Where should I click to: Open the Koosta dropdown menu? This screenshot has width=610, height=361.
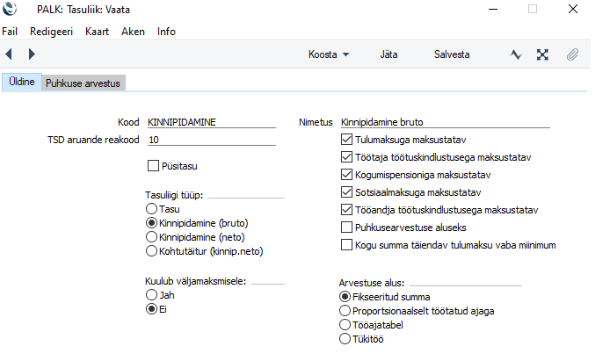(328, 54)
